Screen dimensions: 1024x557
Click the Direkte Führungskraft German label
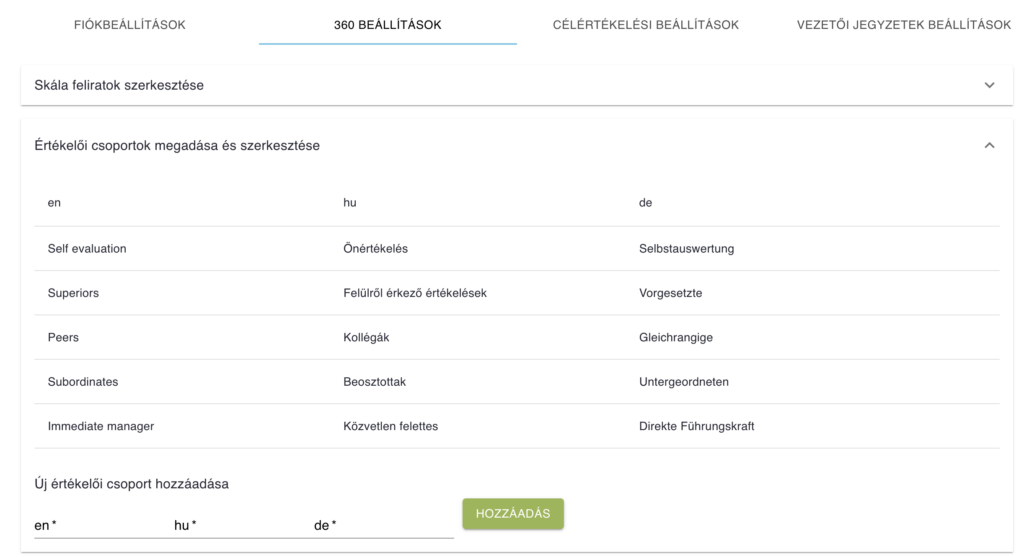coord(696,426)
